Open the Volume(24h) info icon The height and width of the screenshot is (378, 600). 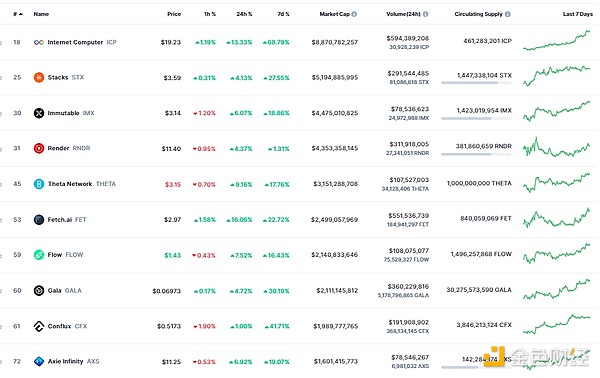tap(426, 14)
